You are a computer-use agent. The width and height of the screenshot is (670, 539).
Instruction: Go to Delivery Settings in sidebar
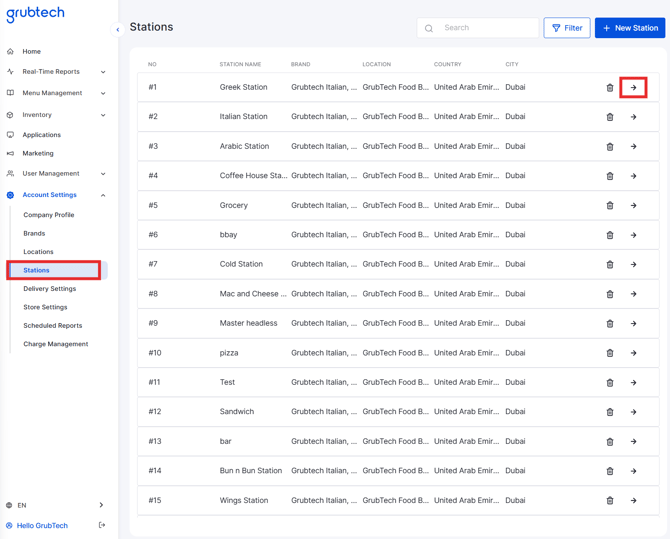[50, 289]
